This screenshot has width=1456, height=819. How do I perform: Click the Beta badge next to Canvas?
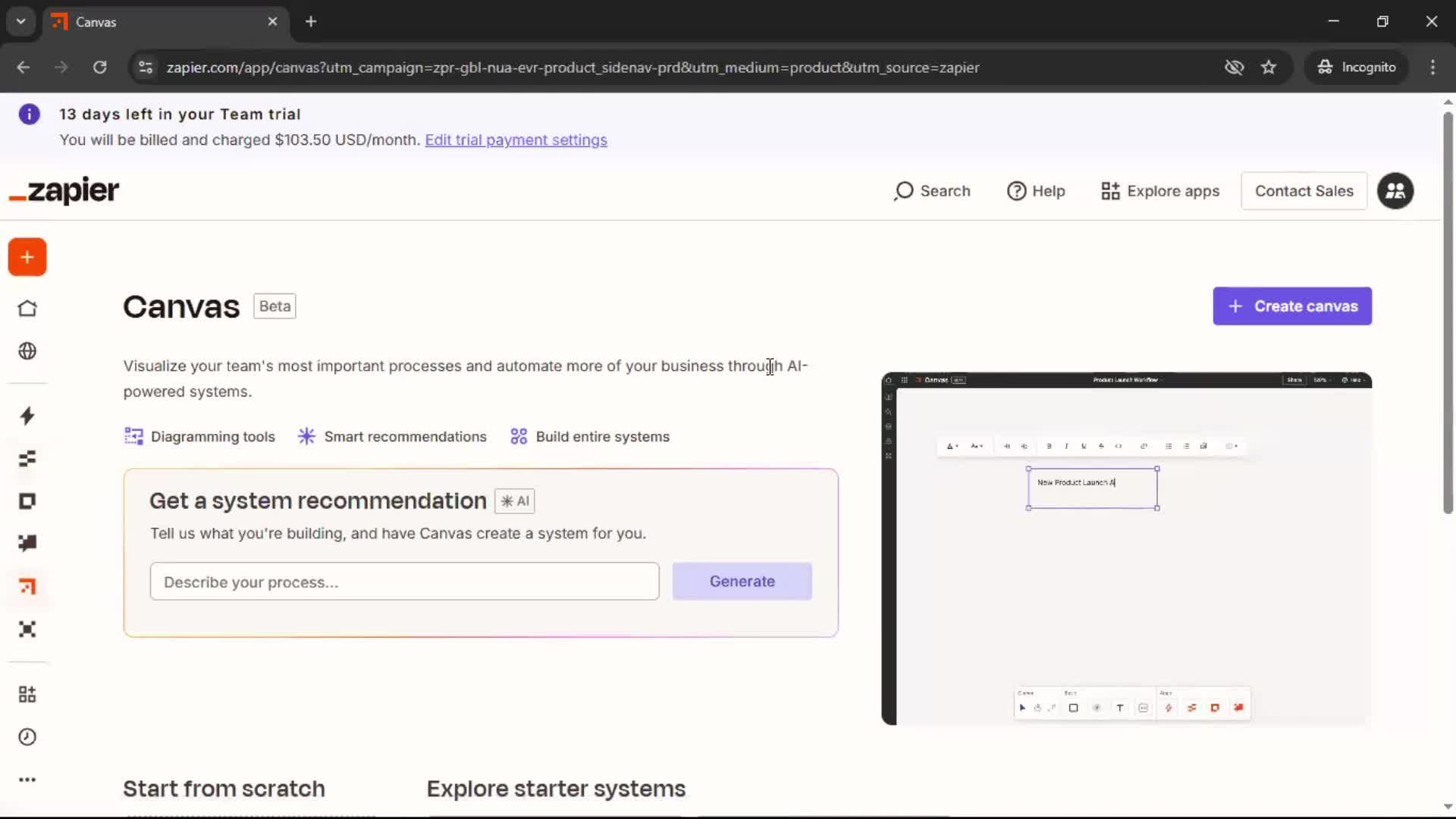click(275, 306)
